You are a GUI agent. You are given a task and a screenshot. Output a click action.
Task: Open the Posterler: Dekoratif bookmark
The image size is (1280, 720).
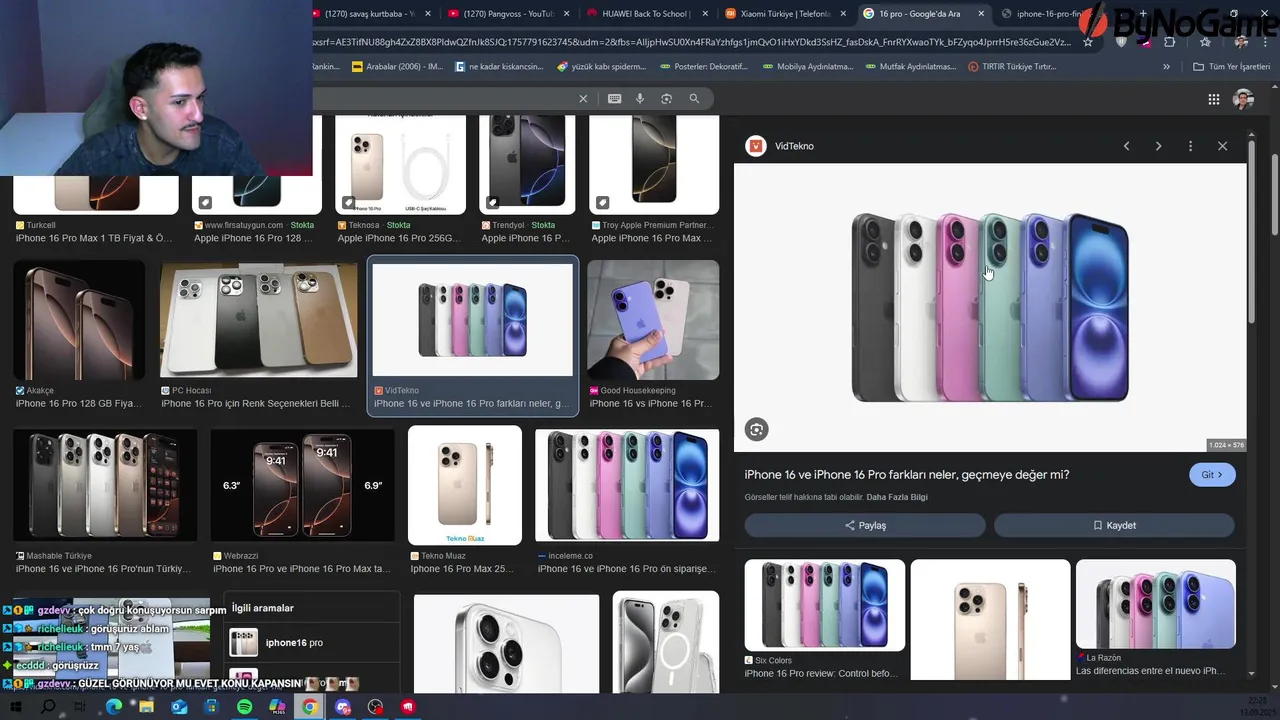704,67
